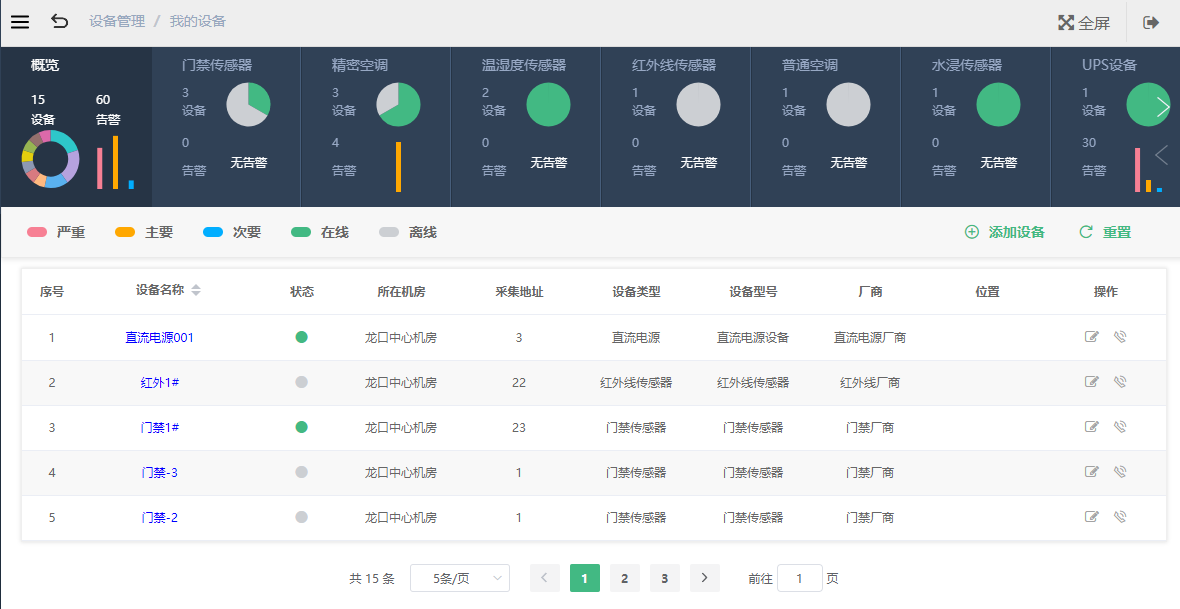Click the logout icon in the top bar

pos(1151,23)
